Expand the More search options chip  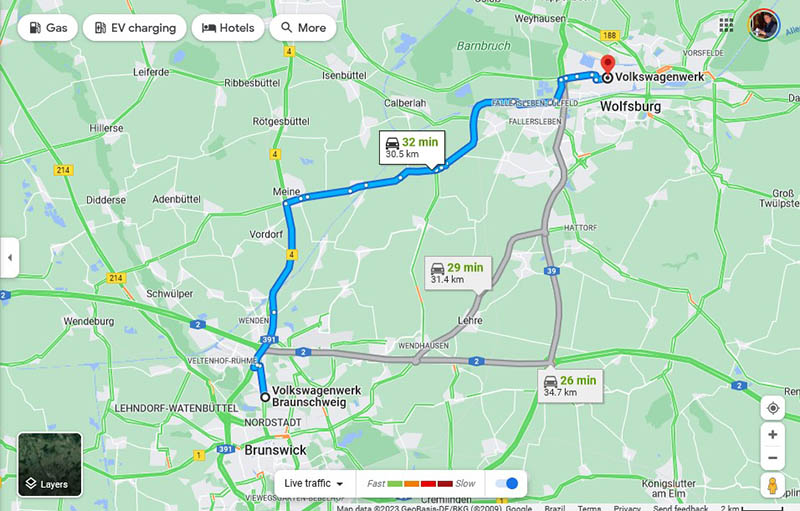tap(303, 28)
